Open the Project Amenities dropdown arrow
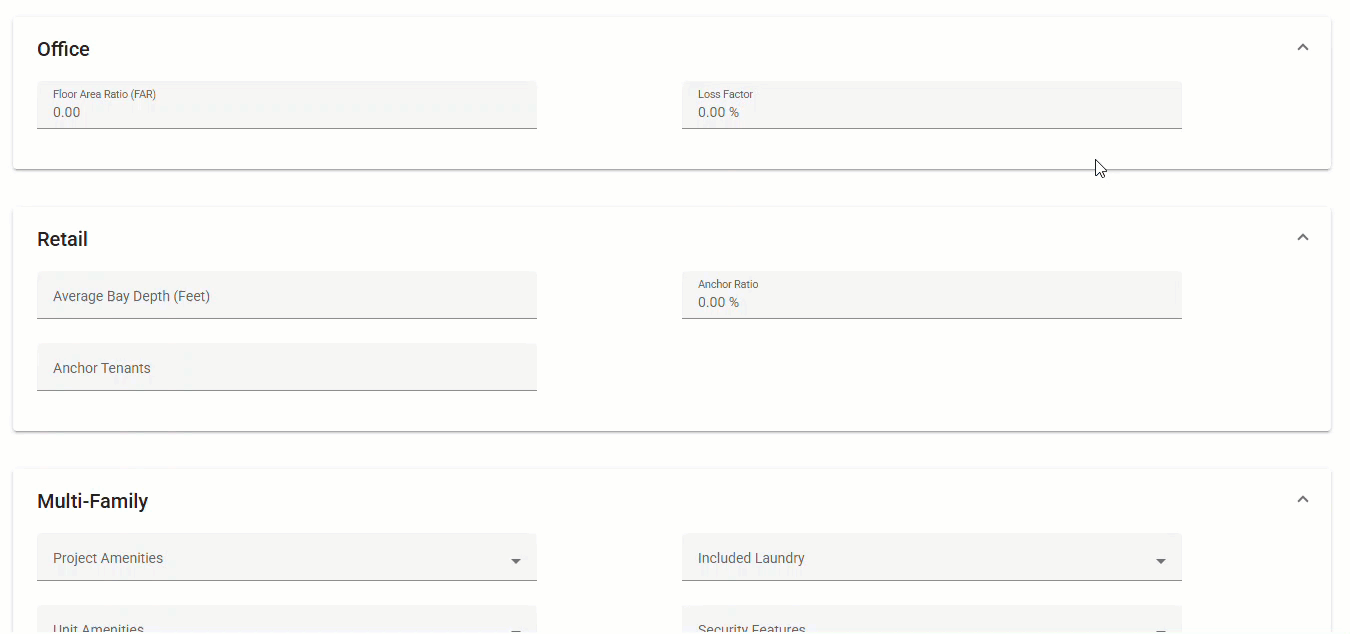Viewport: 1350px width, 634px height. point(516,561)
